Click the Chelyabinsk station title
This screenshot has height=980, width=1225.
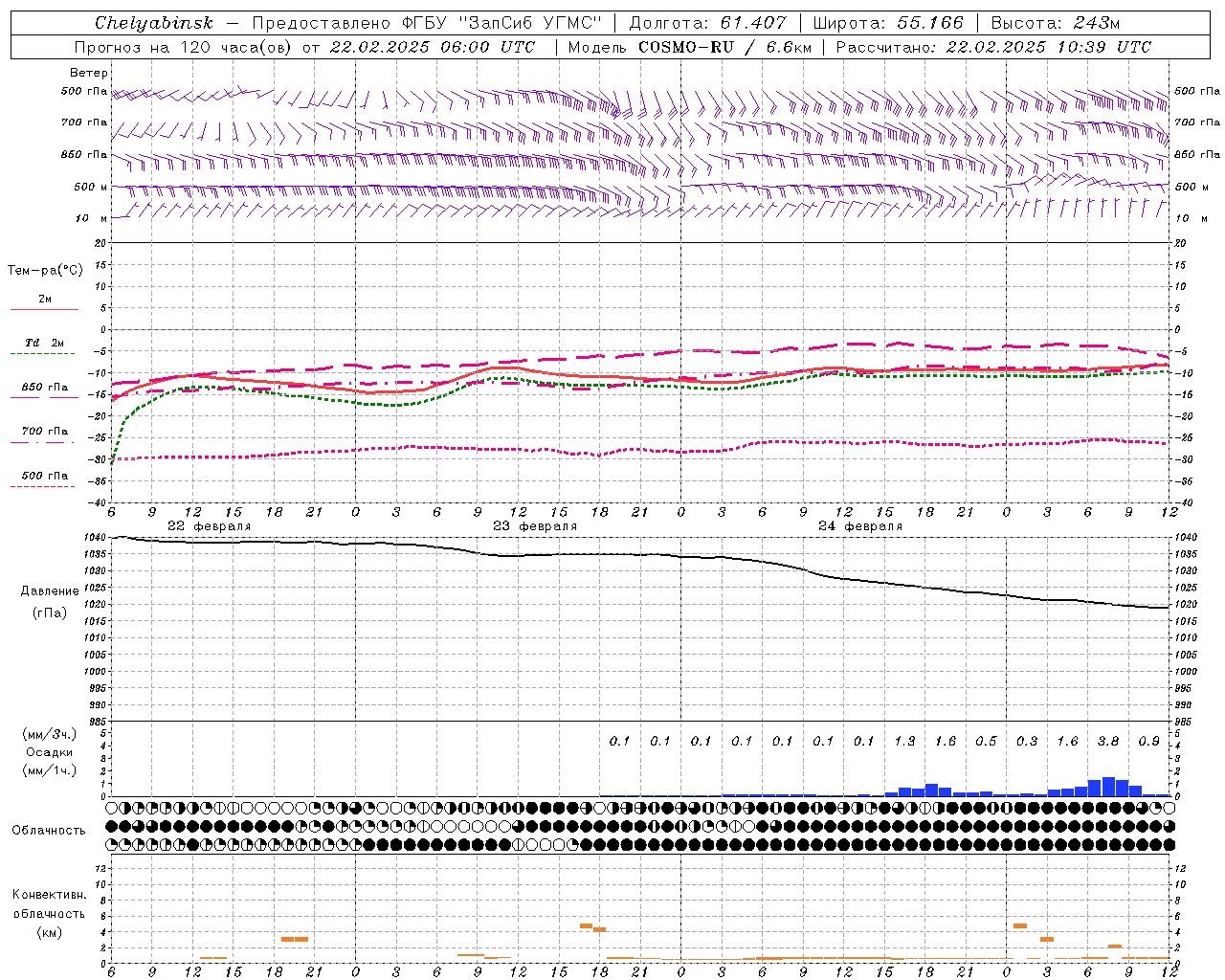pyautogui.click(x=154, y=23)
